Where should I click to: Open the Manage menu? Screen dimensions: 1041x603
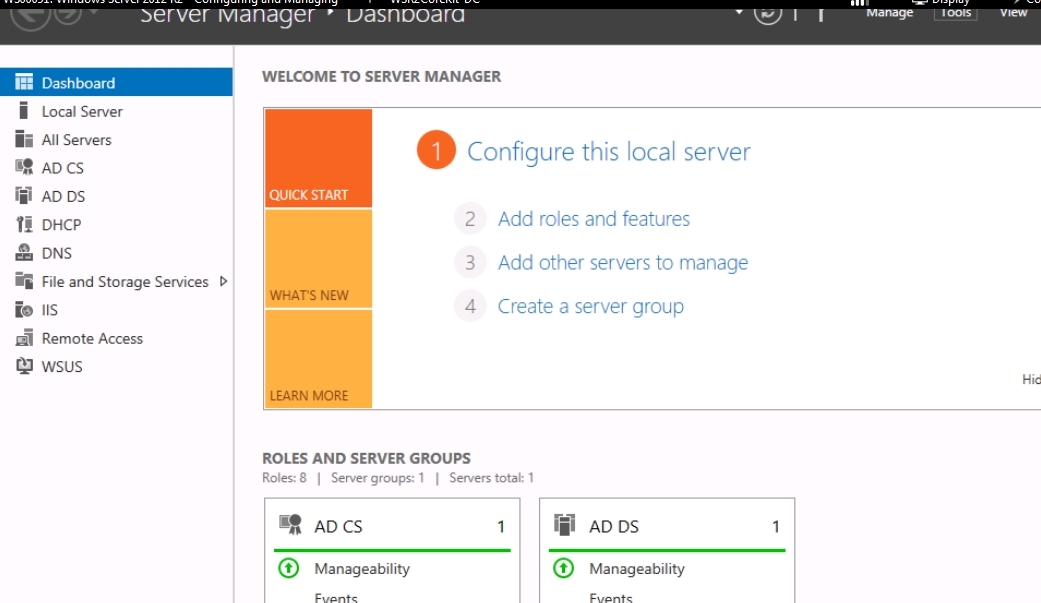click(890, 13)
